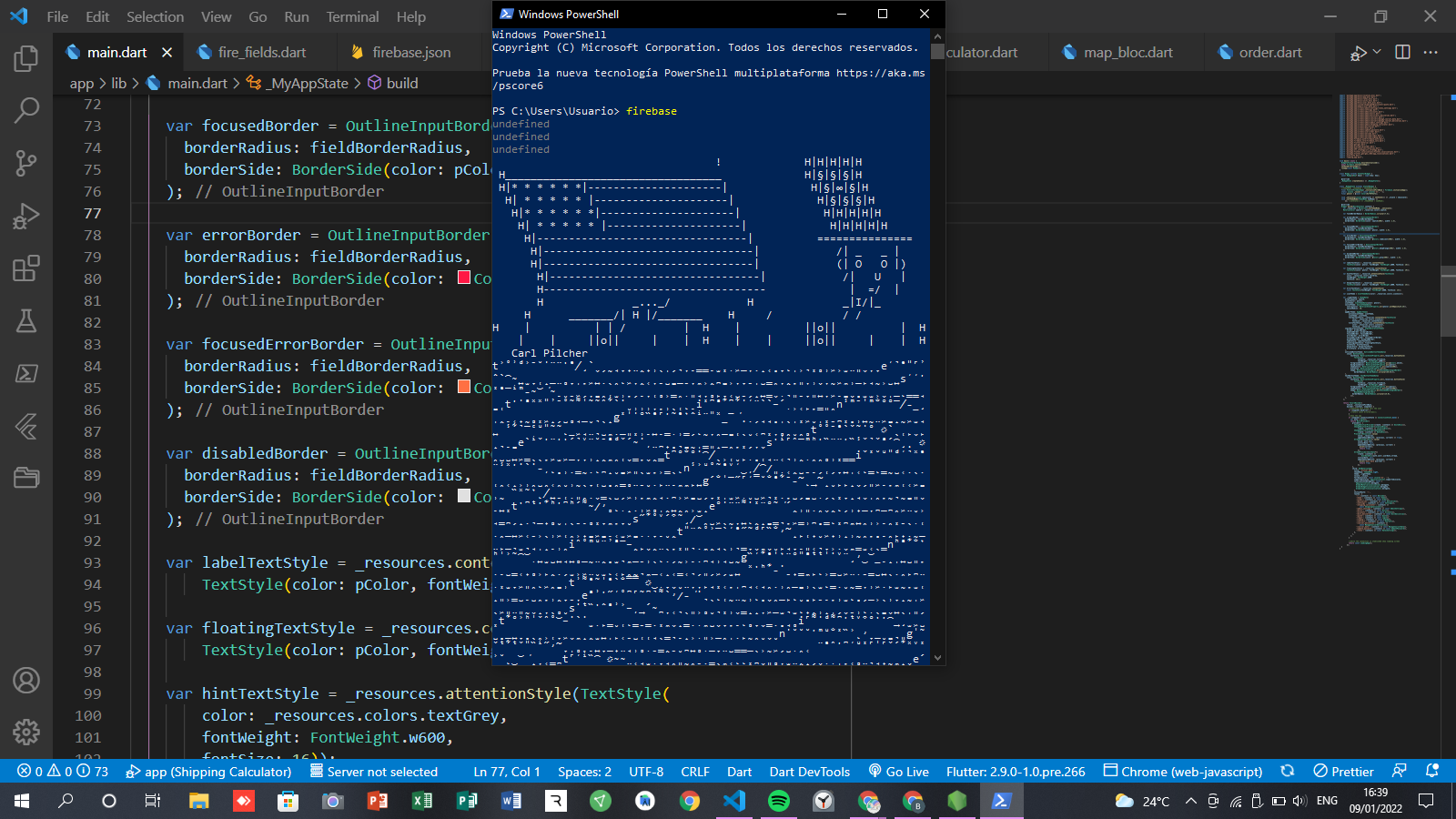Screen dimensions: 1456x819
Task: Open the View menu
Action: pos(216,16)
